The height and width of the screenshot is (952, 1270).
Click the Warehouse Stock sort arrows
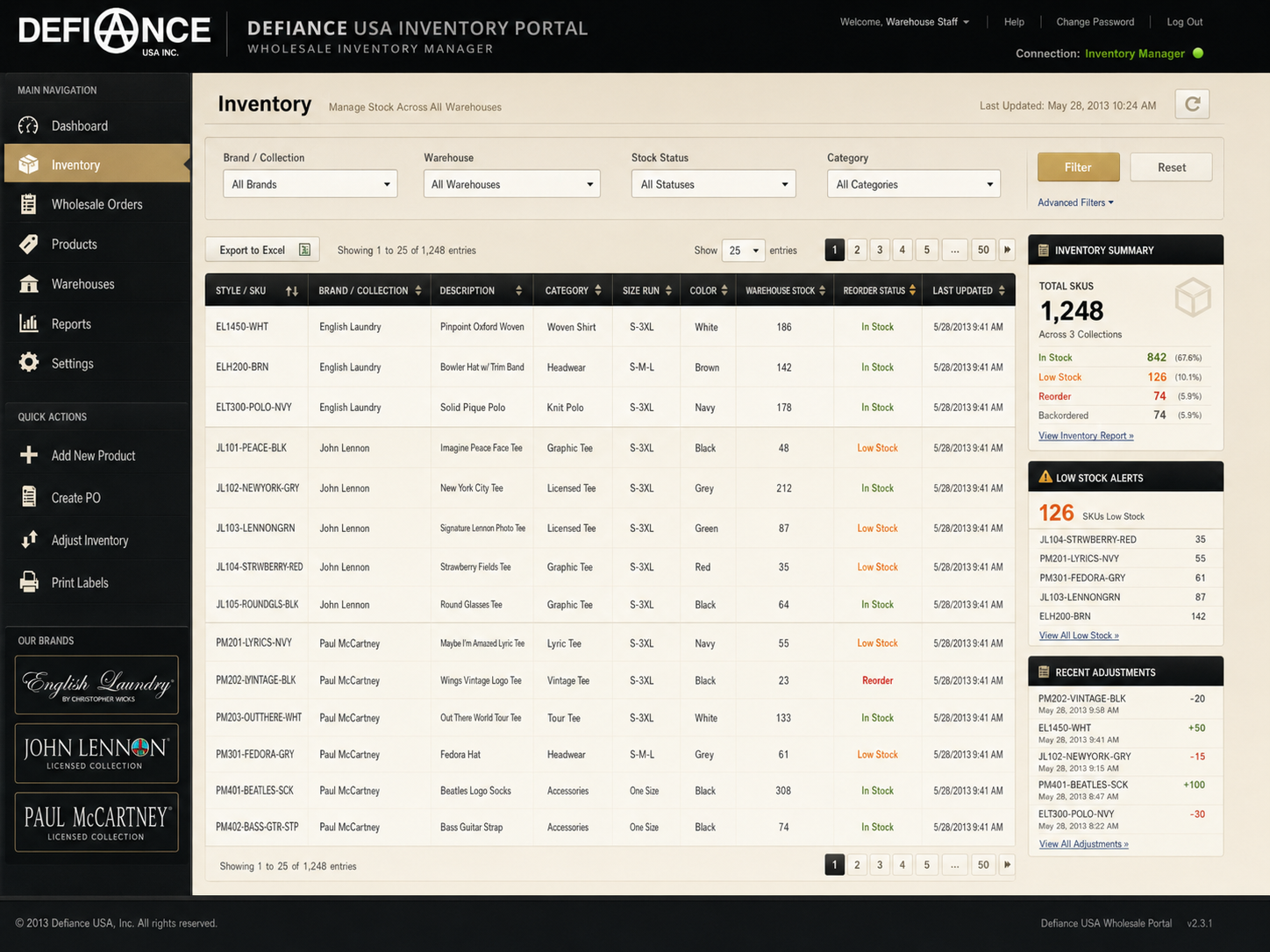coord(822,290)
